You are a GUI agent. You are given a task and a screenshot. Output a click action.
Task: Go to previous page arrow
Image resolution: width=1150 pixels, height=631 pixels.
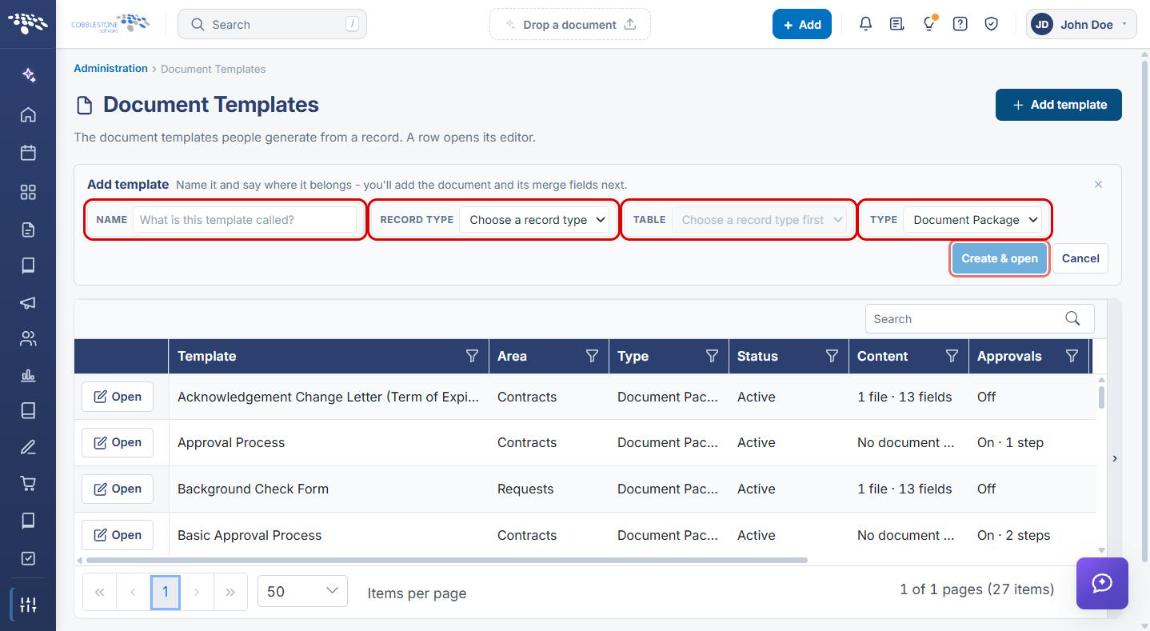click(x=133, y=591)
